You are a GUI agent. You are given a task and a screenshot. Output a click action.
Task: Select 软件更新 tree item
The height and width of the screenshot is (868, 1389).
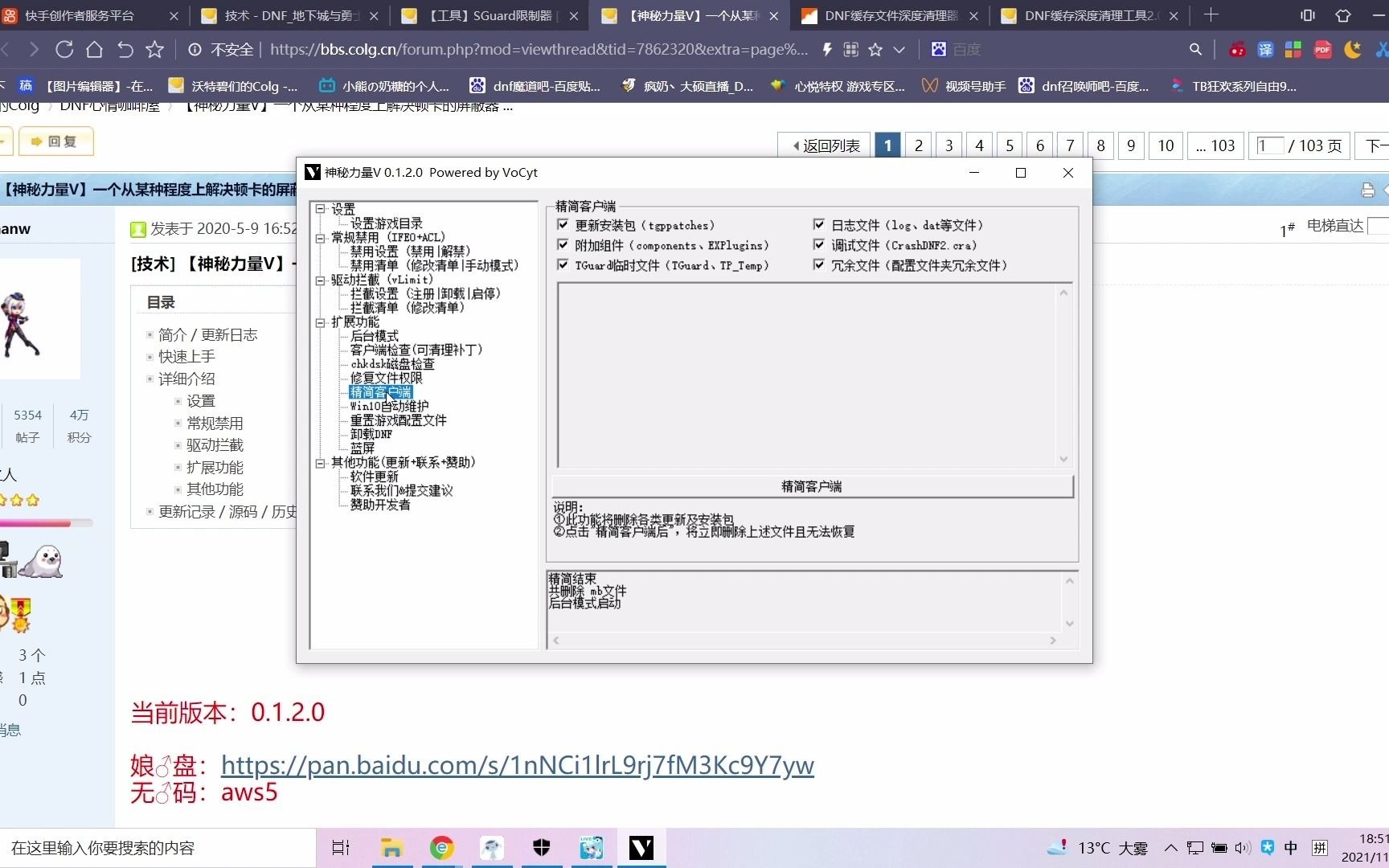(375, 477)
